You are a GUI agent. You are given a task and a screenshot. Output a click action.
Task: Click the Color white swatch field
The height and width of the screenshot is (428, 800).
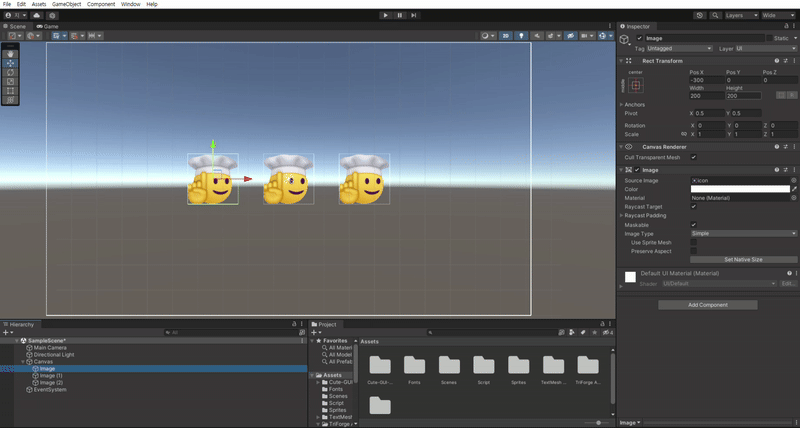click(x=740, y=189)
